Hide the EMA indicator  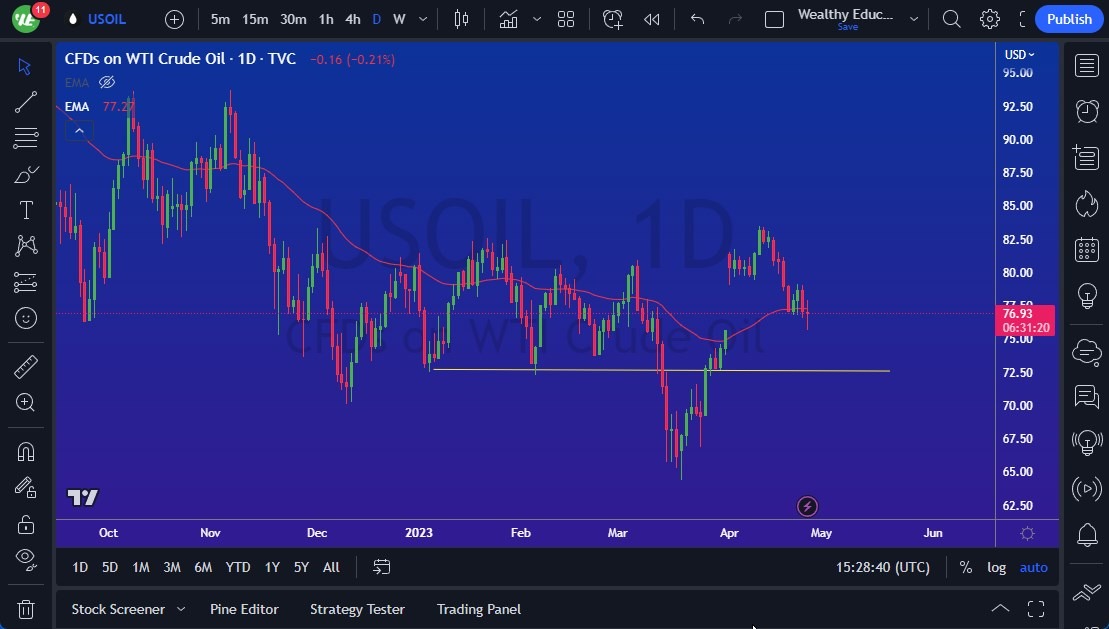107,82
